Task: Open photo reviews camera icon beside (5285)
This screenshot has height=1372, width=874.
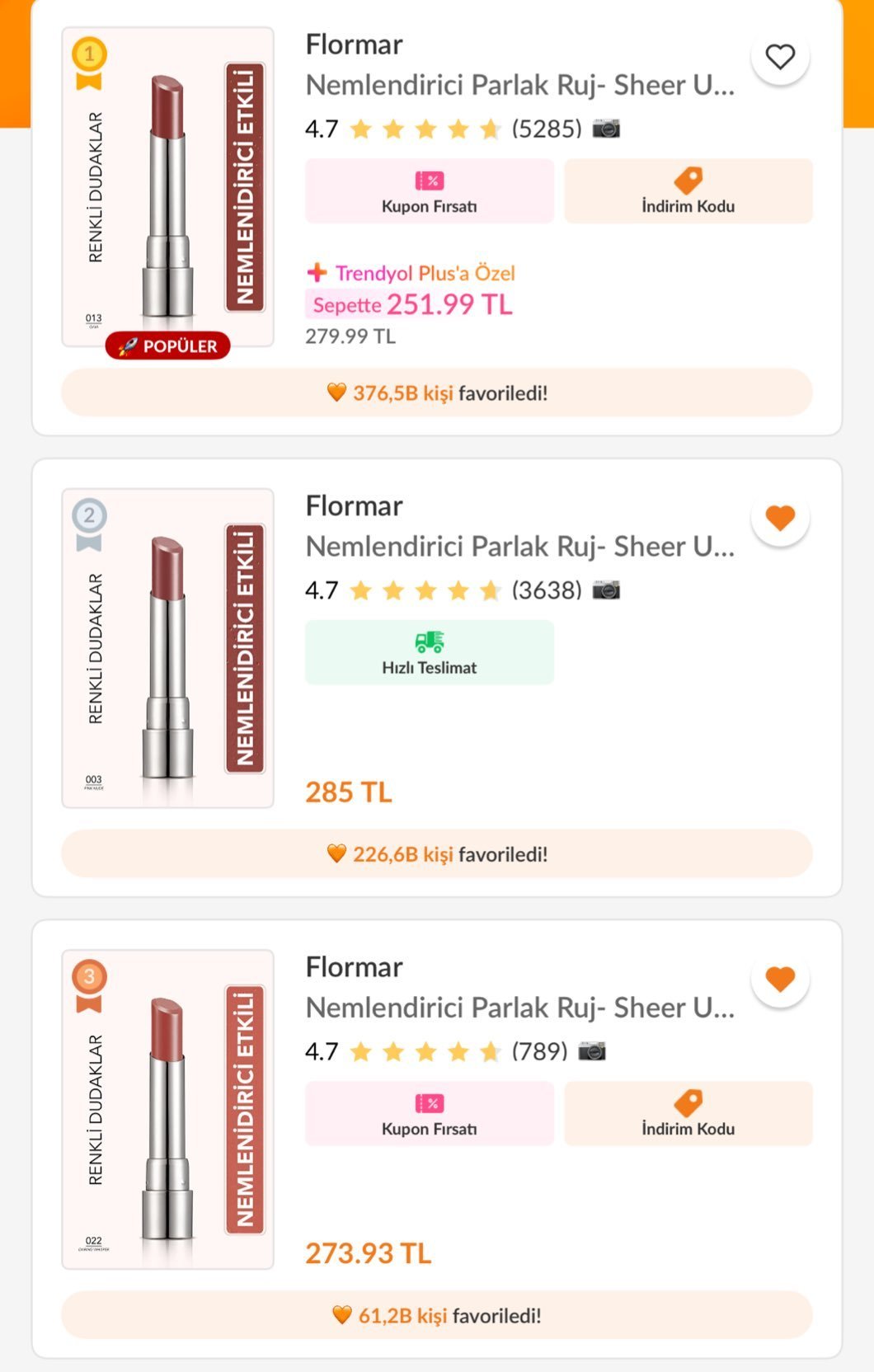Action: [x=606, y=129]
